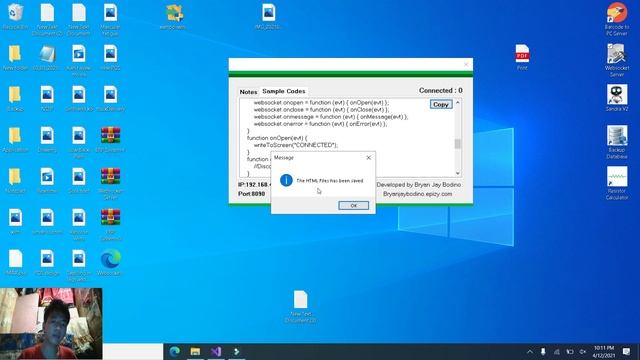Select the Application folder on the desktop

(15, 140)
